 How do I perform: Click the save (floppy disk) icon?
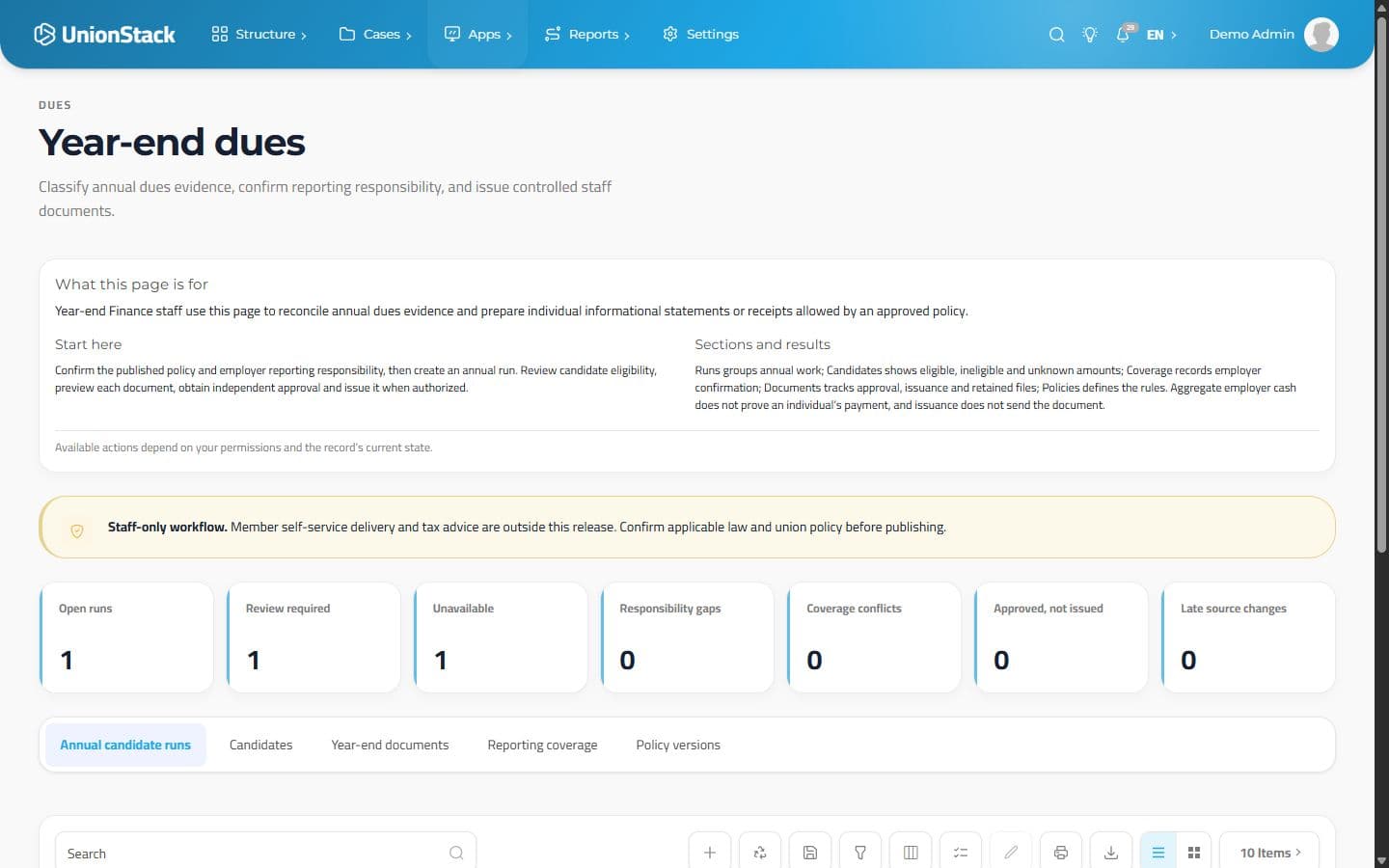click(x=810, y=853)
